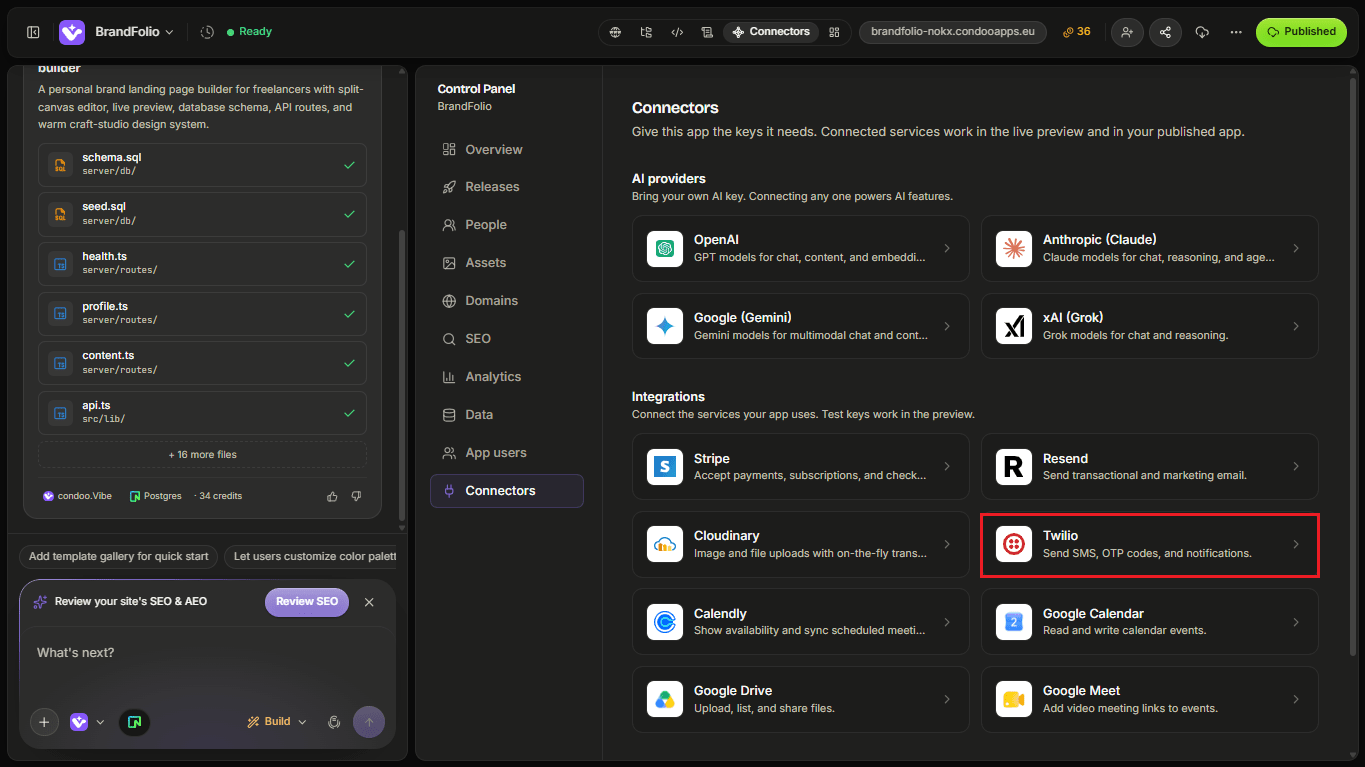Open the brandfolio-nokx.condooapps.eu URL

click(x=953, y=32)
